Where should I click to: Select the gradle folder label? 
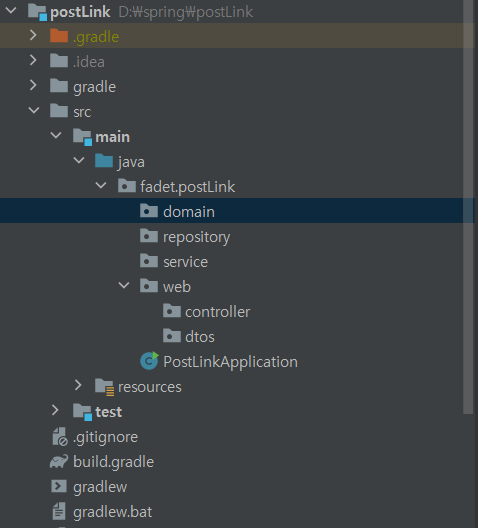click(95, 87)
